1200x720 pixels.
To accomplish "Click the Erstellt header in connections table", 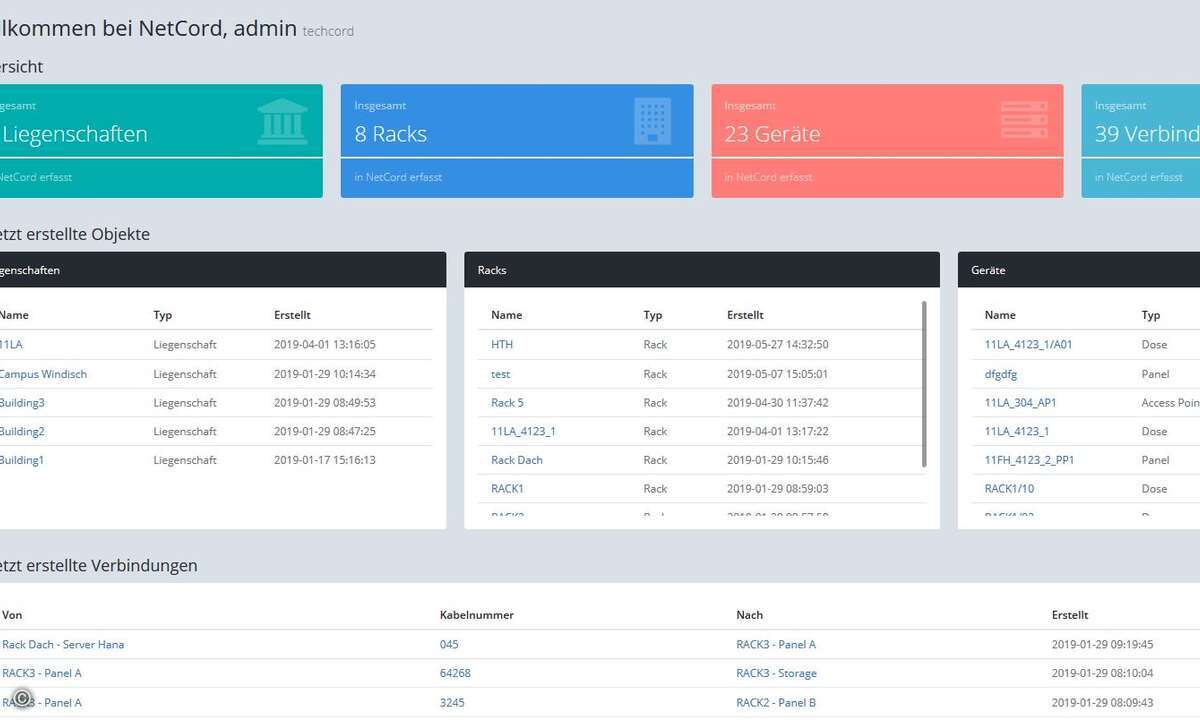I will (1070, 615).
